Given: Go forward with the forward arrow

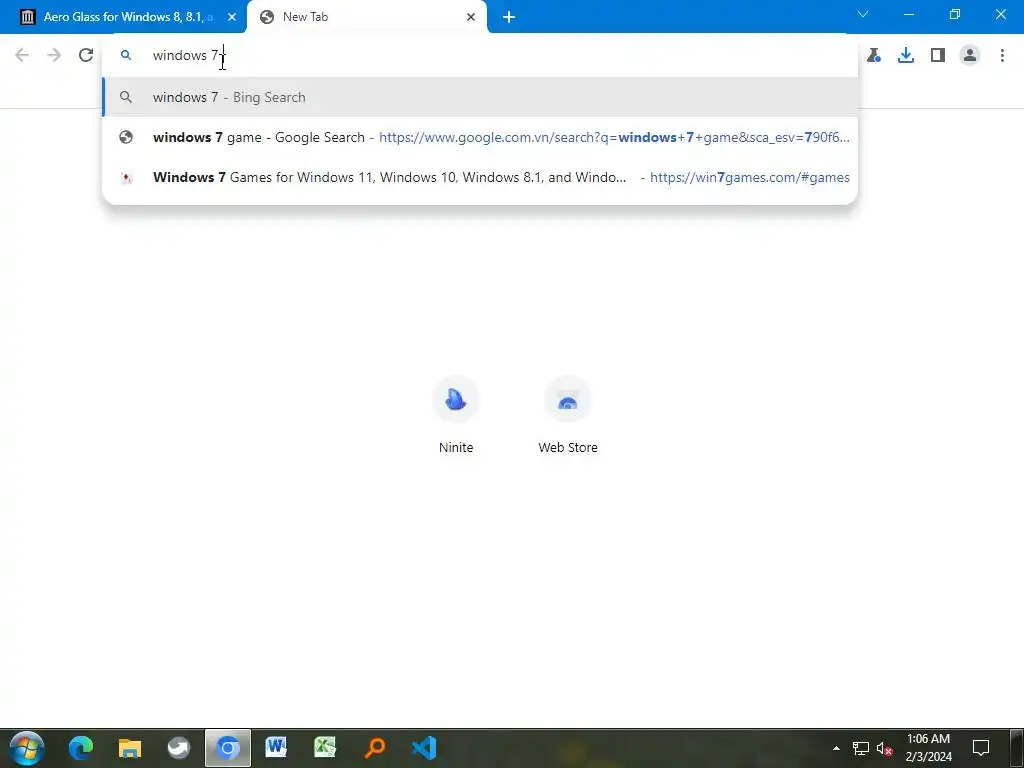Looking at the screenshot, I should (x=54, y=55).
